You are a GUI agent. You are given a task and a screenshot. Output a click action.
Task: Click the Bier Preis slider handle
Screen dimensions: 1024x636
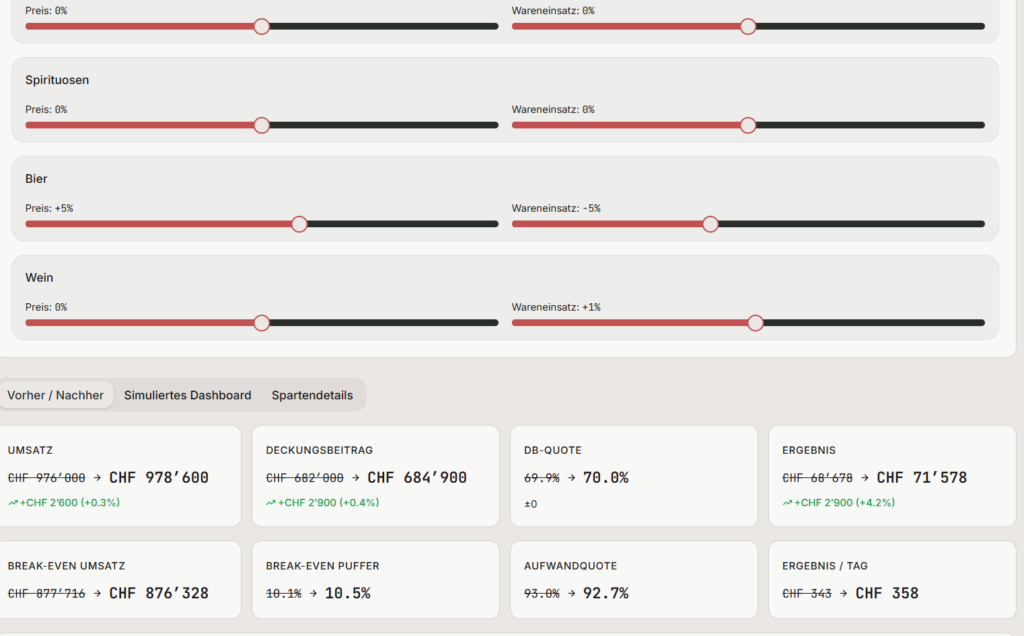(299, 224)
